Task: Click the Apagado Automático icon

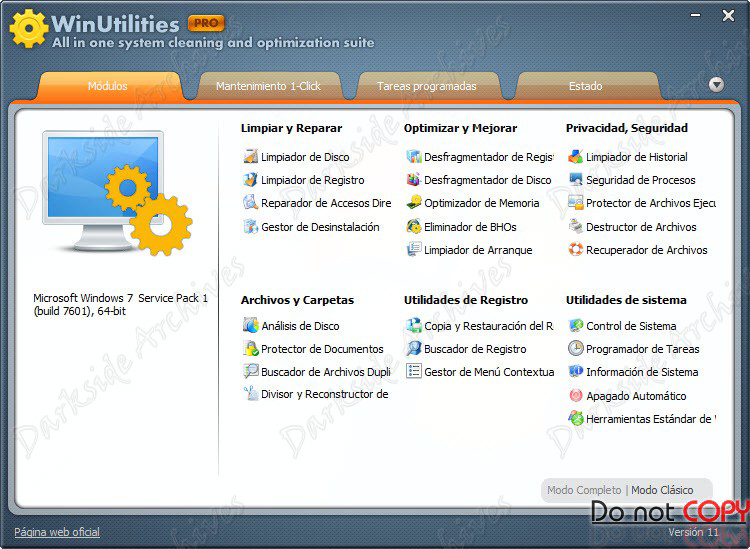Action: pyautogui.click(x=576, y=395)
